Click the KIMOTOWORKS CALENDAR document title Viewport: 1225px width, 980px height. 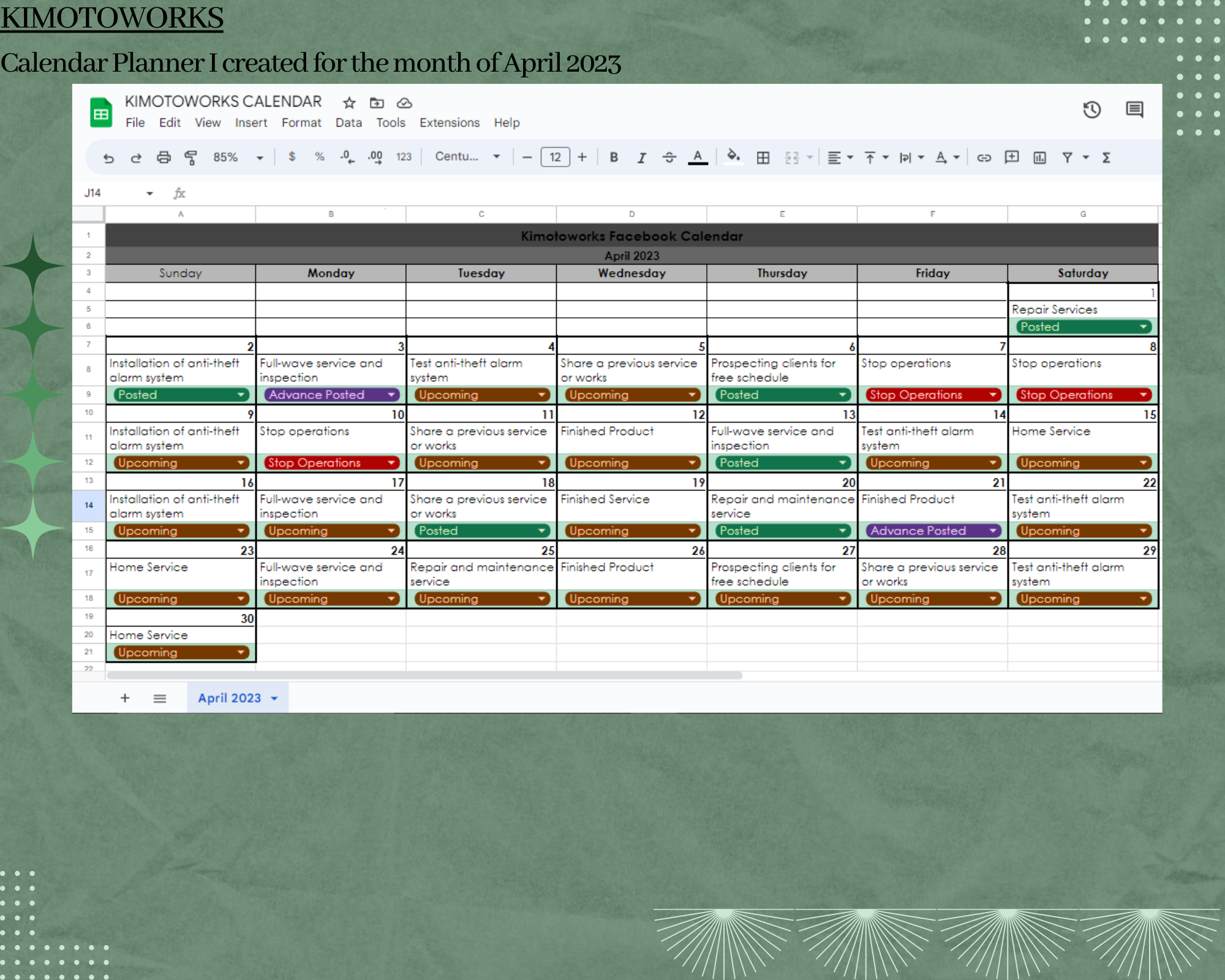click(223, 101)
